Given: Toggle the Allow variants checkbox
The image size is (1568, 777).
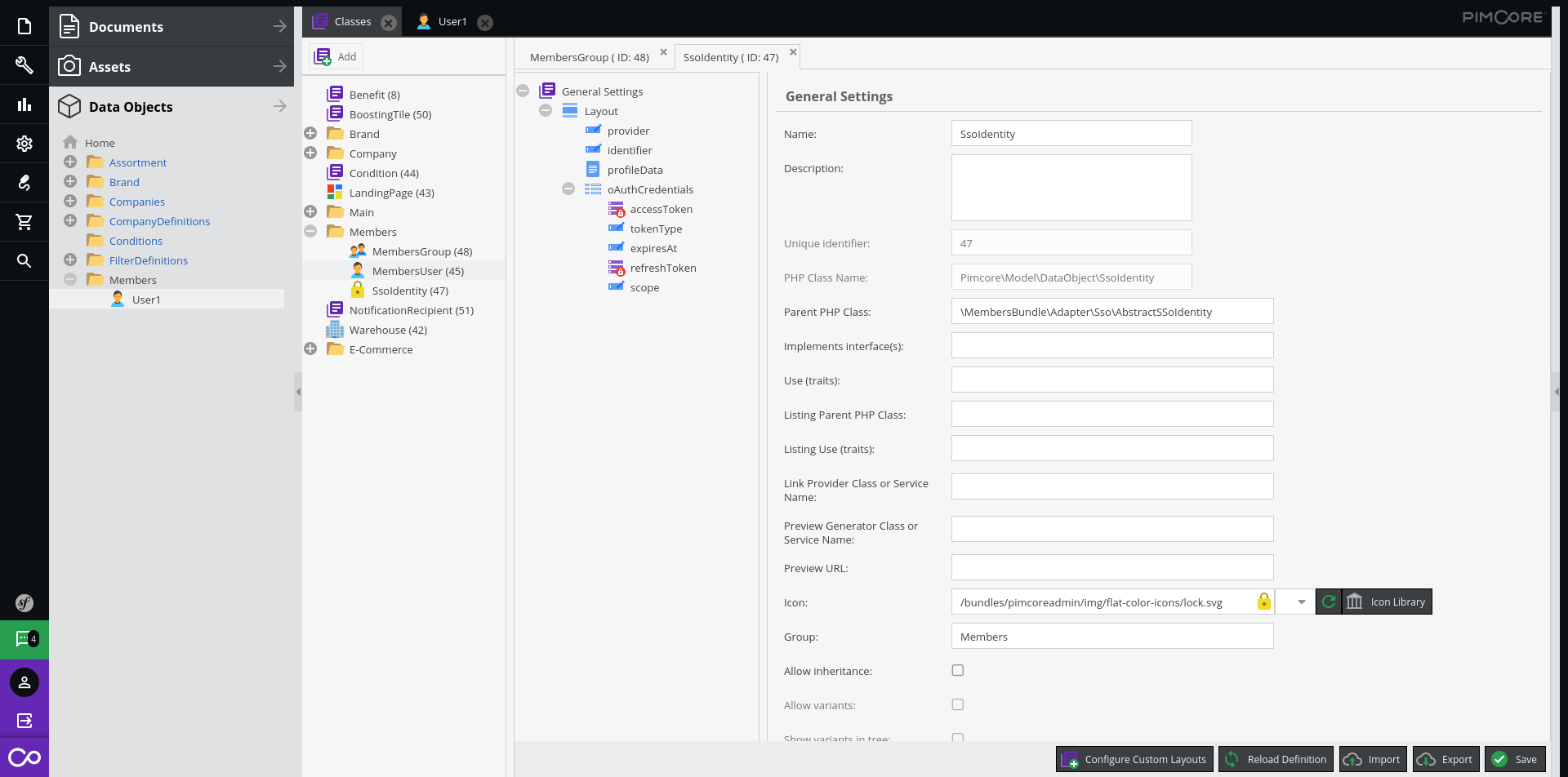Looking at the screenshot, I should click(x=958, y=704).
